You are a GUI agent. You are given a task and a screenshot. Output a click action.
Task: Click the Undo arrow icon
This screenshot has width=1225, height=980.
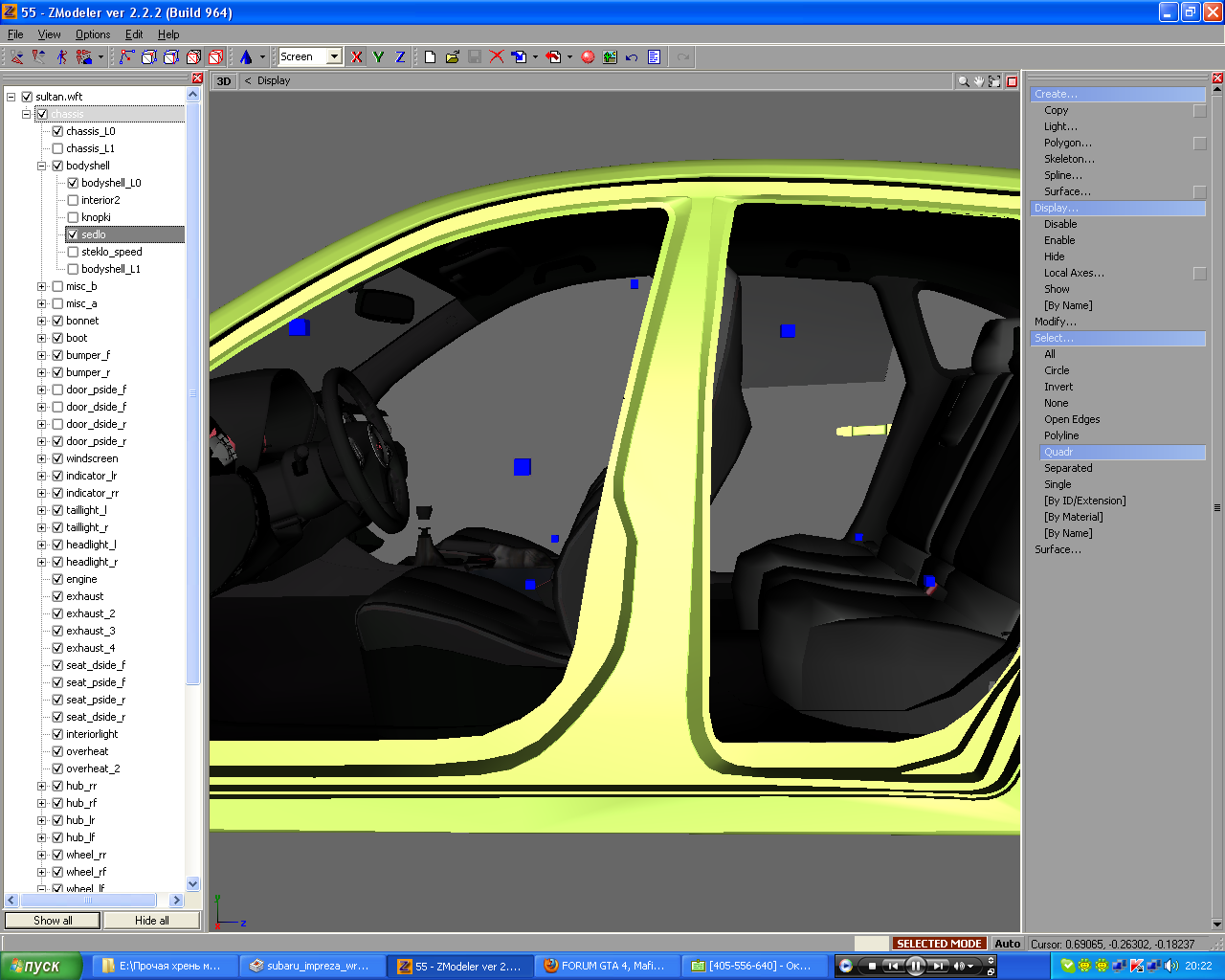(x=632, y=57)
